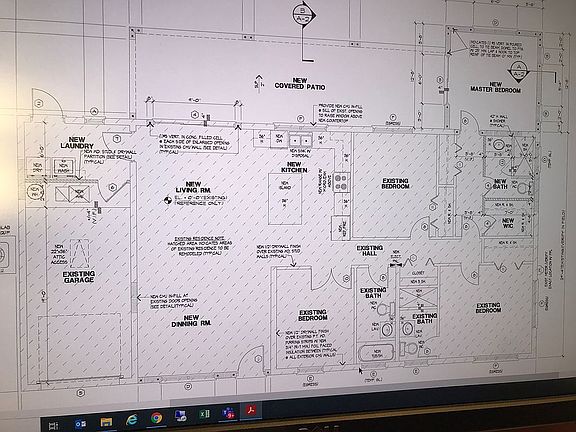
Task: Launch Internet Explorer from the taskbar
Action: (131, 420)
